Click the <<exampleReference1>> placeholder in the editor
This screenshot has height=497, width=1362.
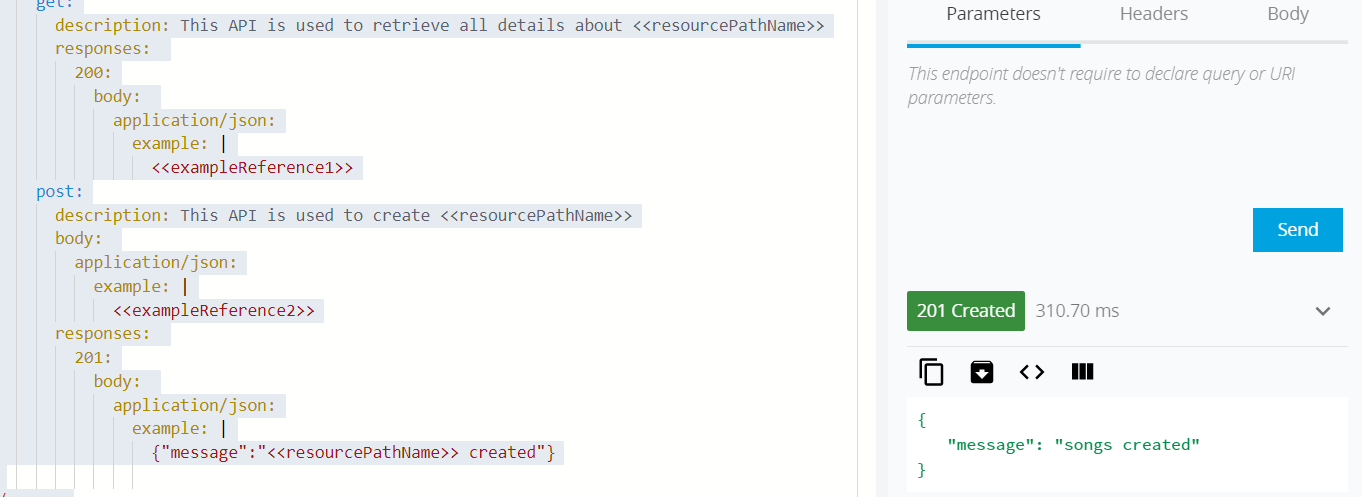pyautogui.click(x=252, y=168)
